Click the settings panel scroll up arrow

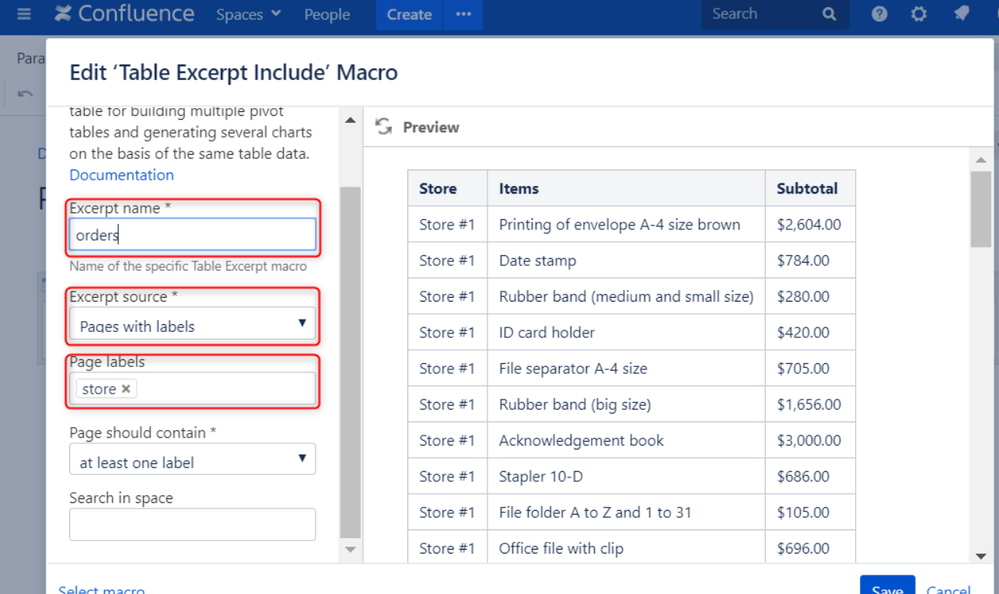coord(350,120)
